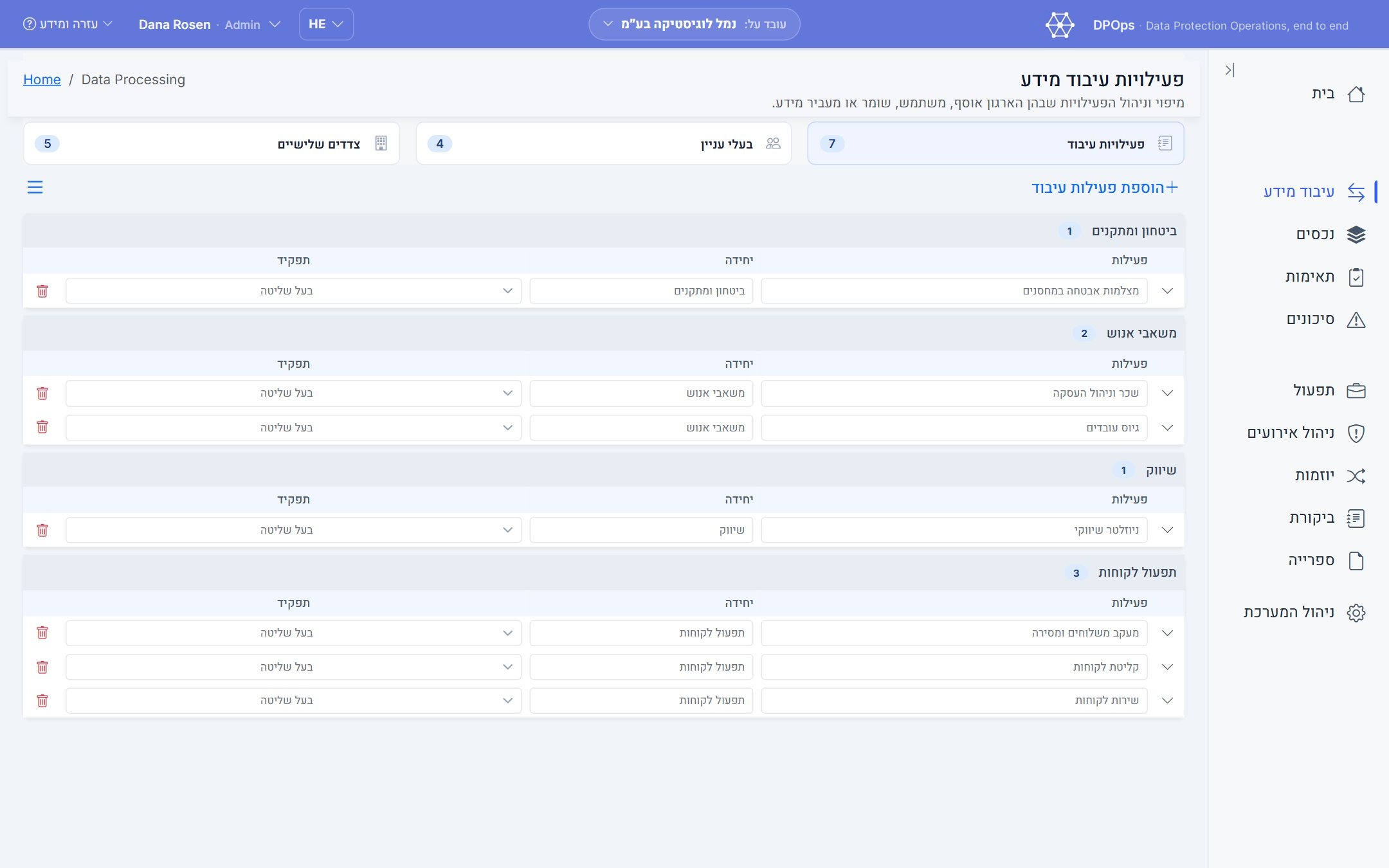
Task: Click the שיווק group header
Action: tap(603, 470)
